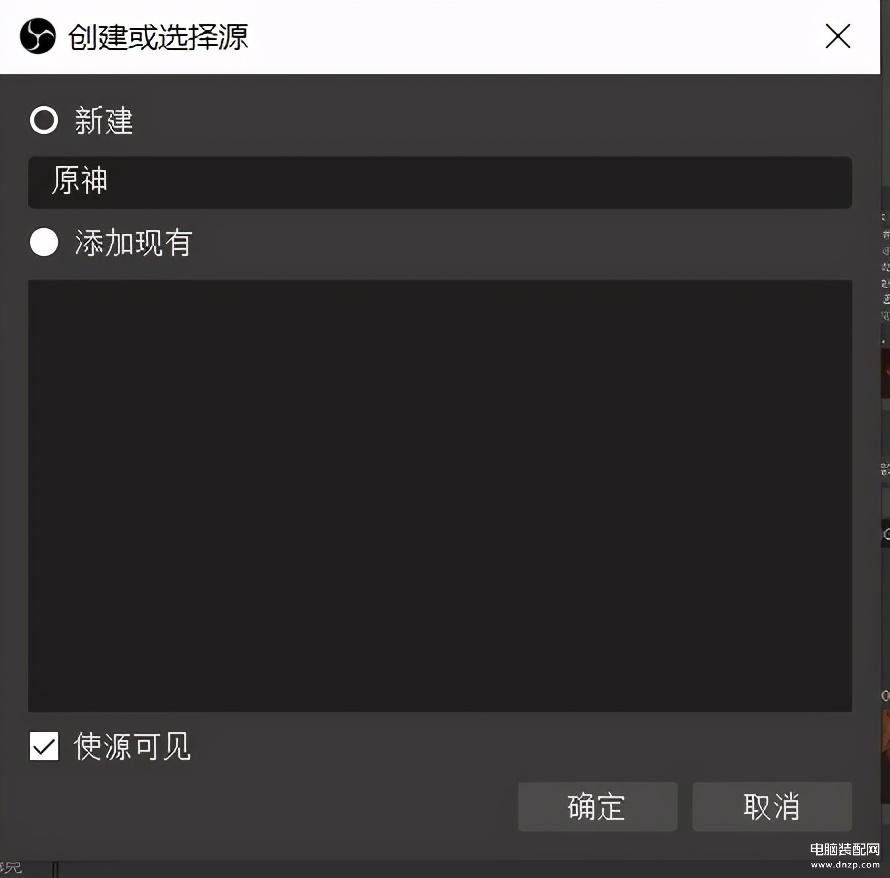This screenshot has height=878, width=890.
Task: Toggle the 使源可见 checkbox
Action: tap(44, 746)
